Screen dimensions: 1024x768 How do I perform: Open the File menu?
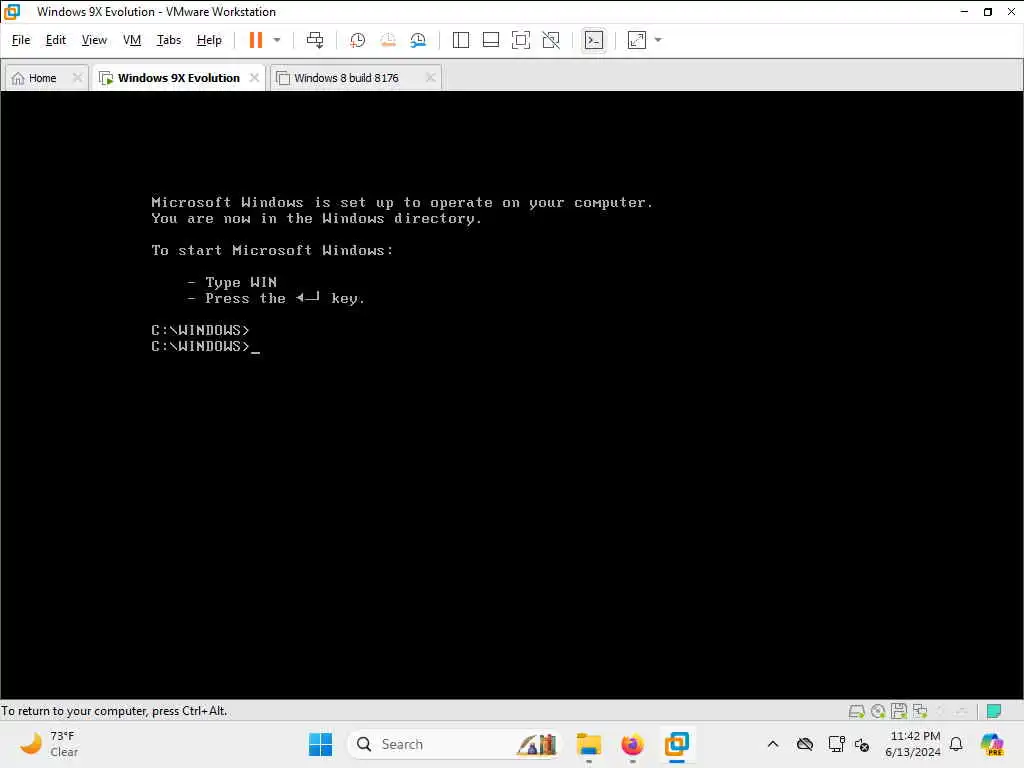(21, 40)
